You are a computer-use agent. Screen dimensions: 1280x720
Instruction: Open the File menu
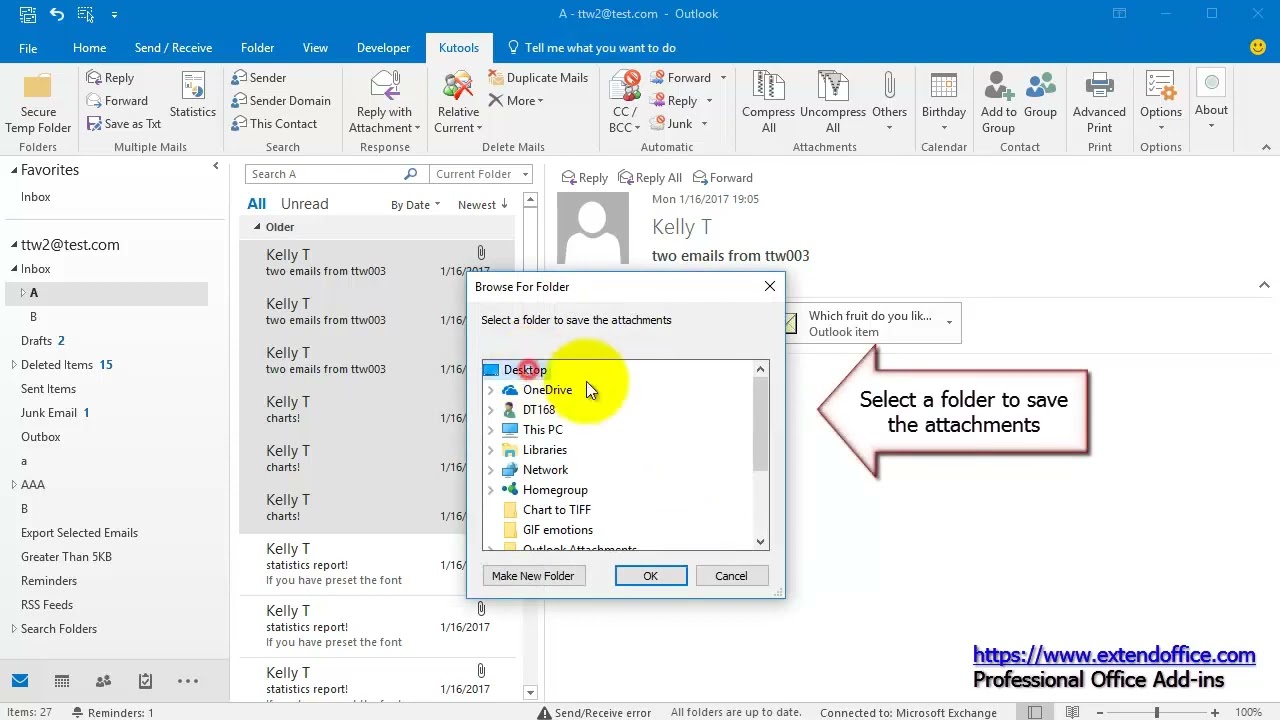click(28, 48)
